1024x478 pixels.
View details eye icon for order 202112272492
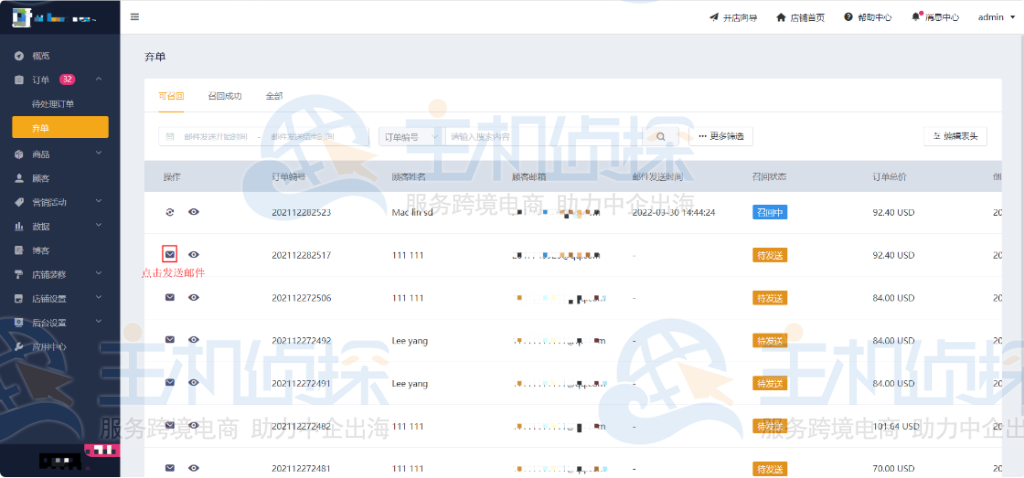(x=194, y=340)
